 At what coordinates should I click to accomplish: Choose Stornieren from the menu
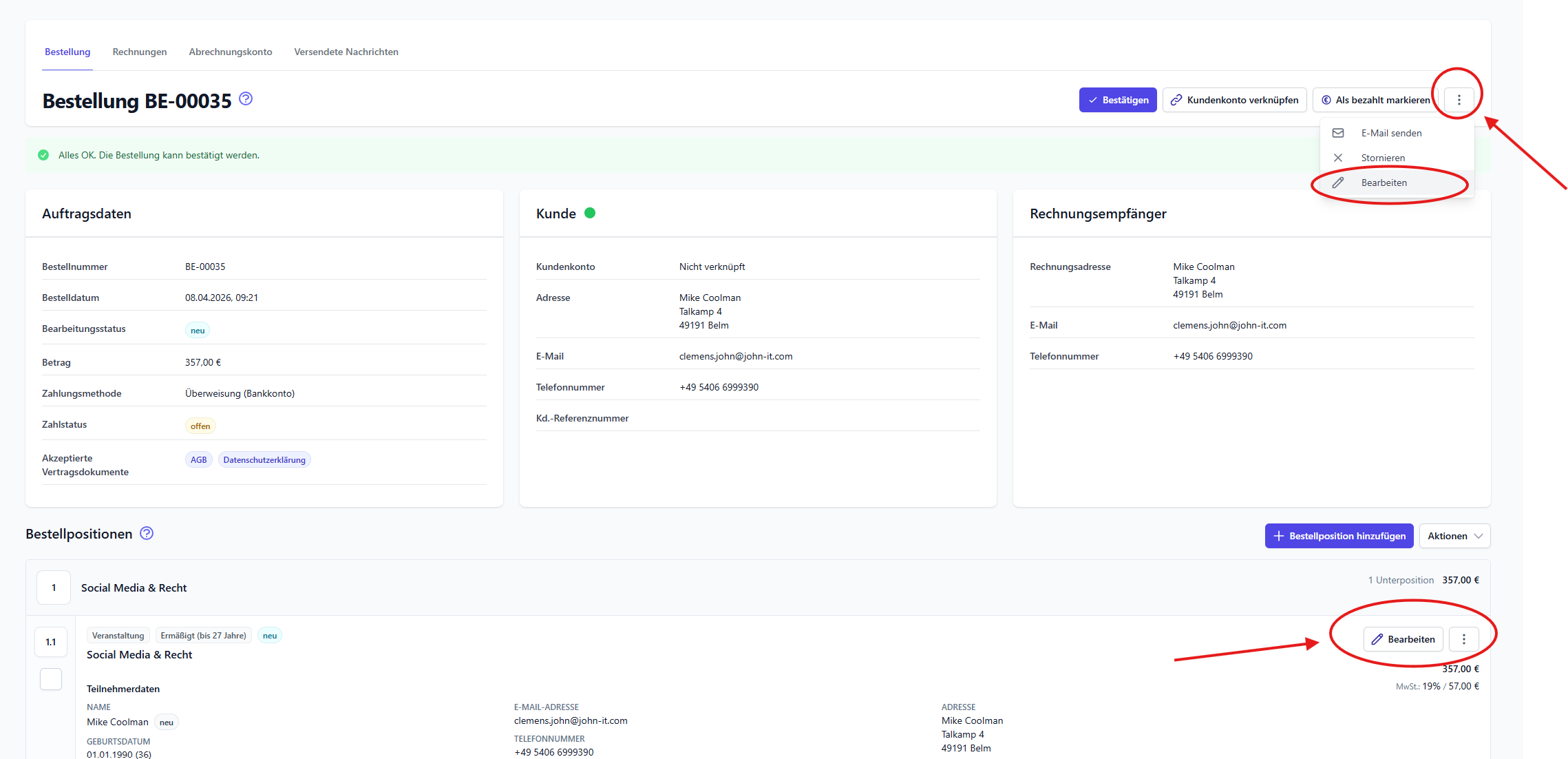(x=1397, y=158)
